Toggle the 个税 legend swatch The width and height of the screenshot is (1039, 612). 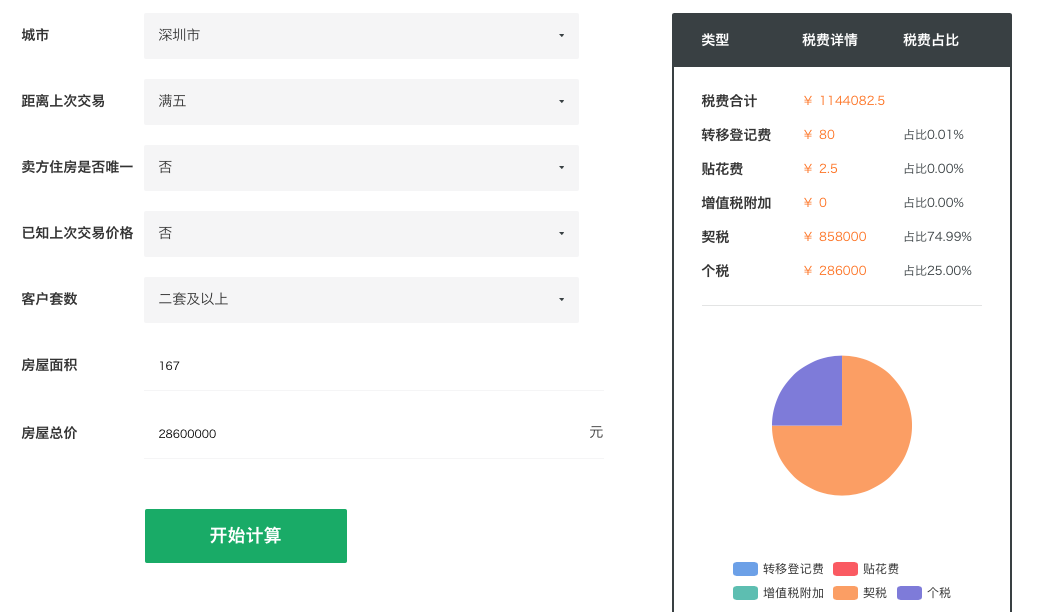coord(910,593)
